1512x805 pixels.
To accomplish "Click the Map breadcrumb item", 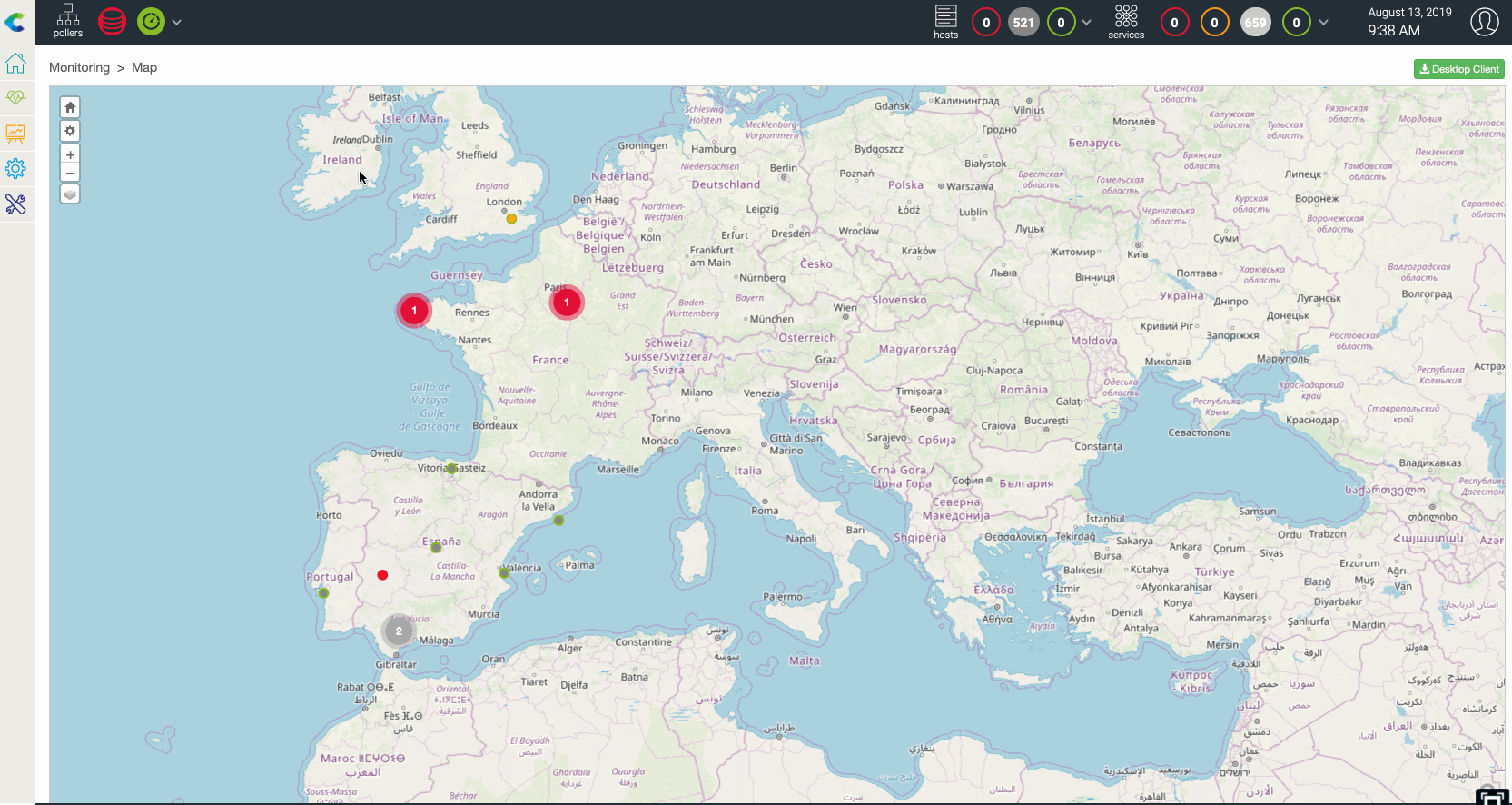I will point(144,67).
